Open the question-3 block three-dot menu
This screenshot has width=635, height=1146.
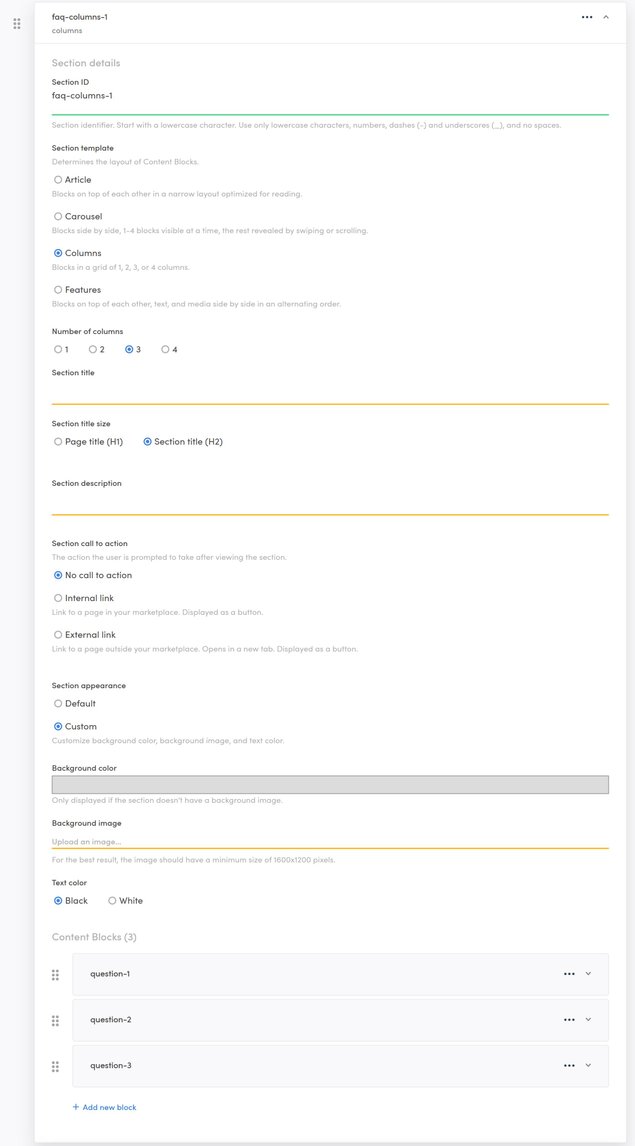pos(569,1066)
